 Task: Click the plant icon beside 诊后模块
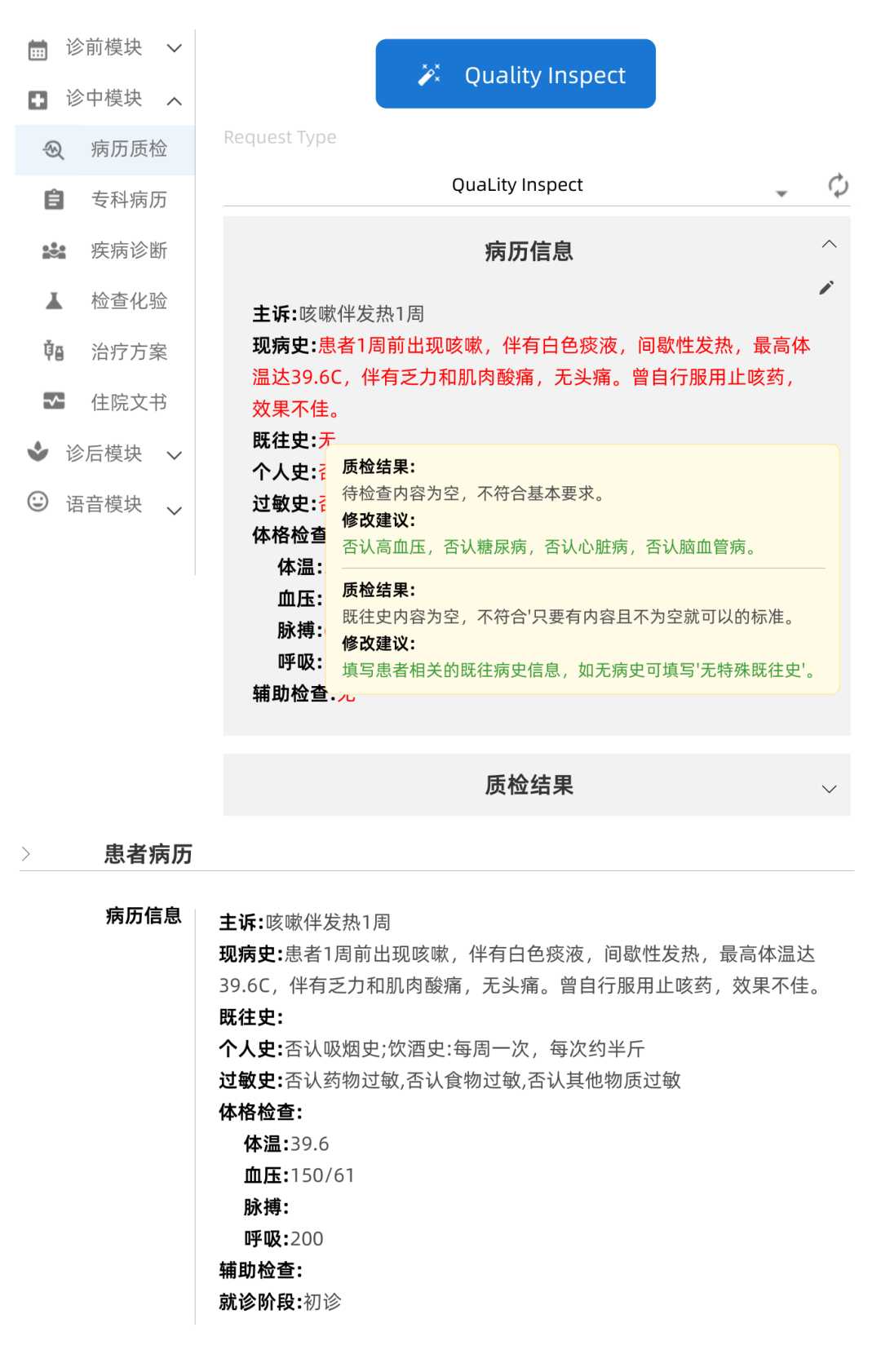(x=38, y=452)
